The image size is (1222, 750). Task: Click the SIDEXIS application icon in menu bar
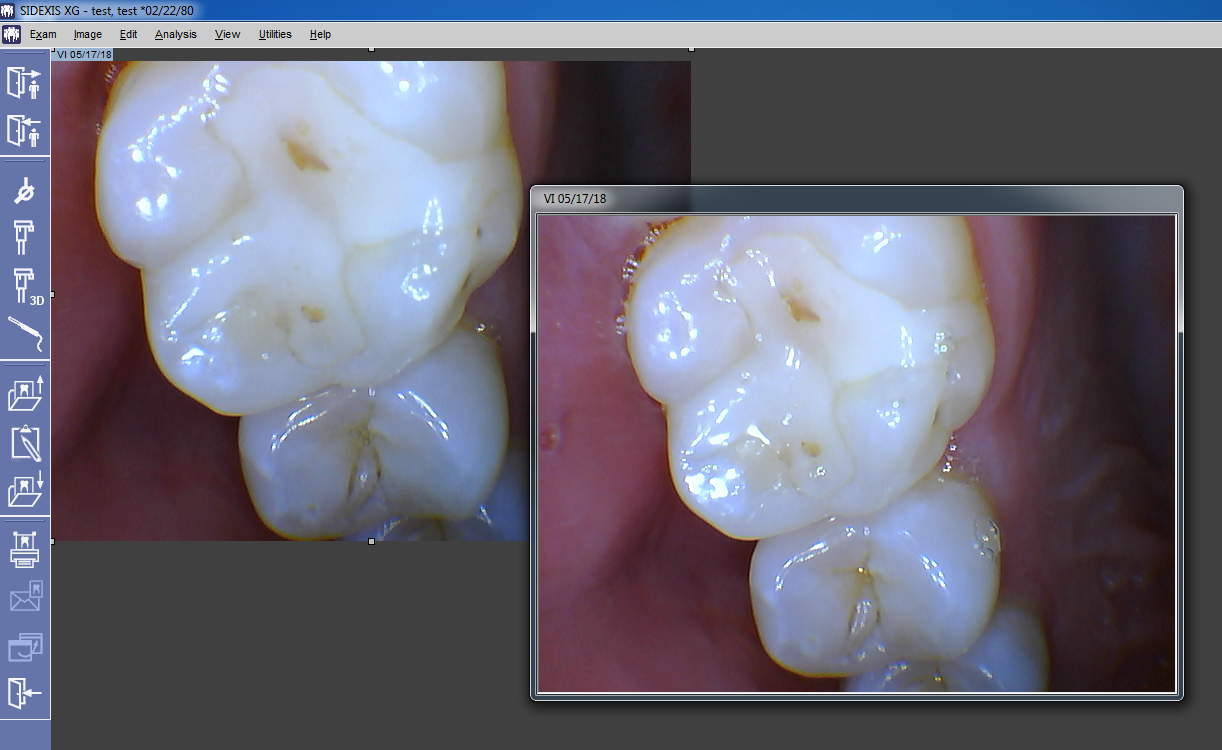[12, 34]
